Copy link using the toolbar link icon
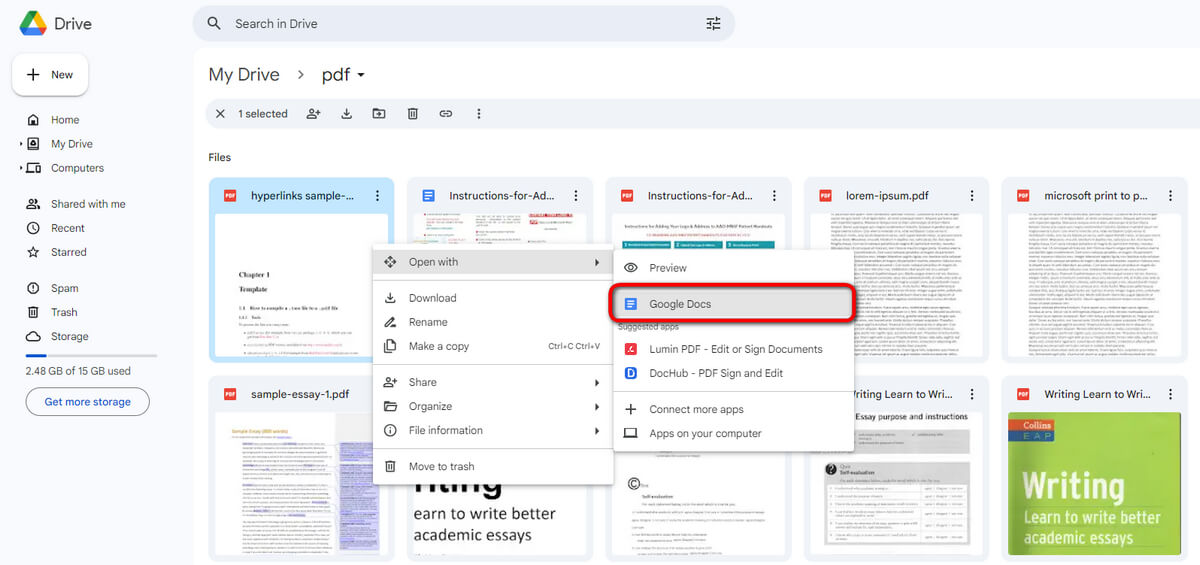 point(446,114)
